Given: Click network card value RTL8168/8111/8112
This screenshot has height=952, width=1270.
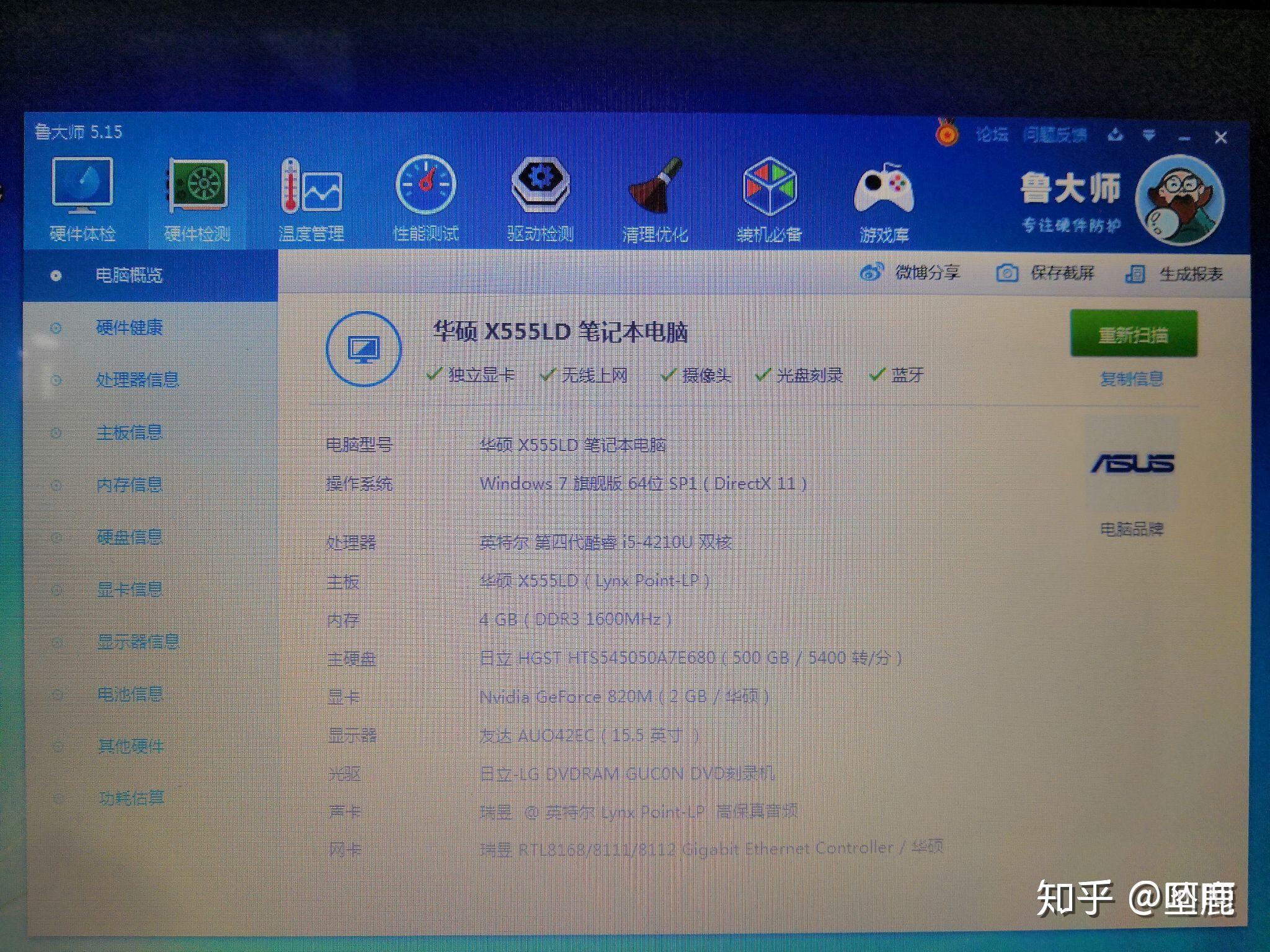Looking at the screenshot, I should point(712,847).
